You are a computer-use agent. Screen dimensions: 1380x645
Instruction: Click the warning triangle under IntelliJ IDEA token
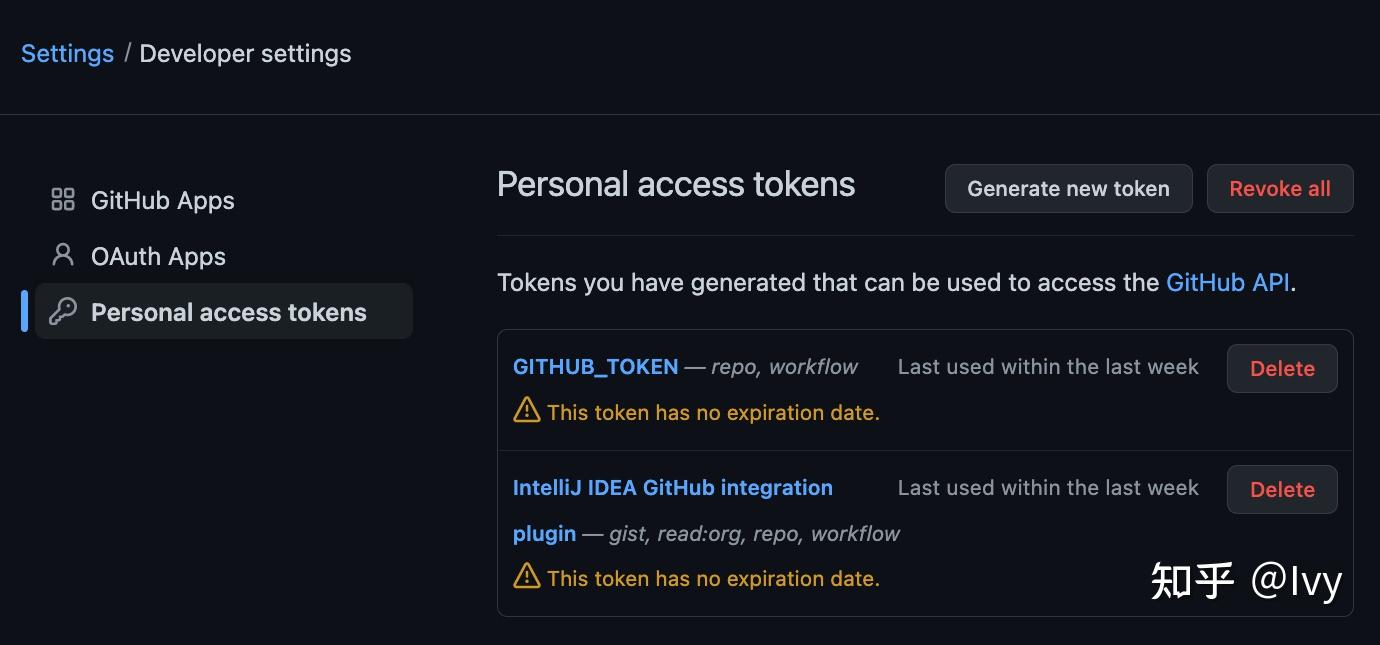click(x=525, y=578)
